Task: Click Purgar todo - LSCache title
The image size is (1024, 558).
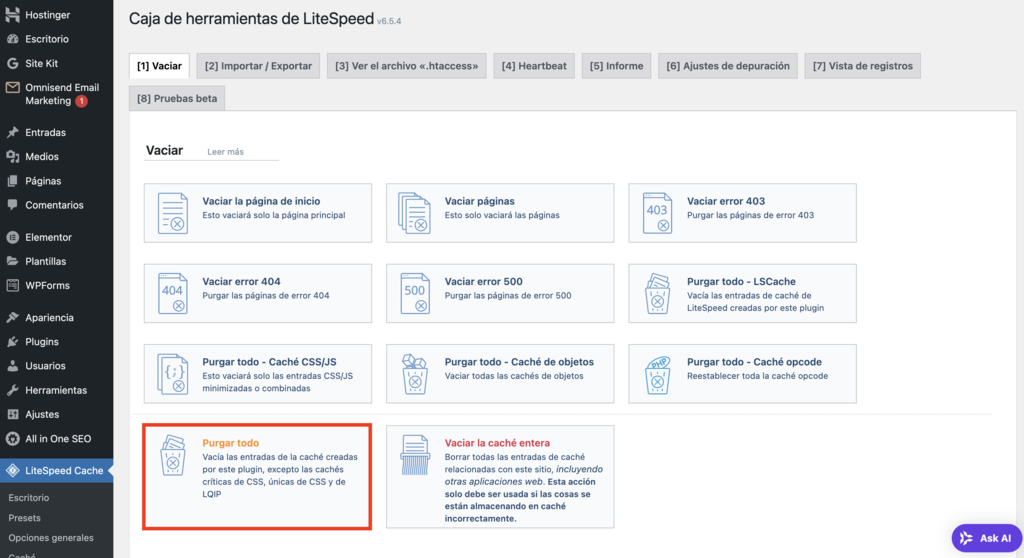Action: click(741, 282)
